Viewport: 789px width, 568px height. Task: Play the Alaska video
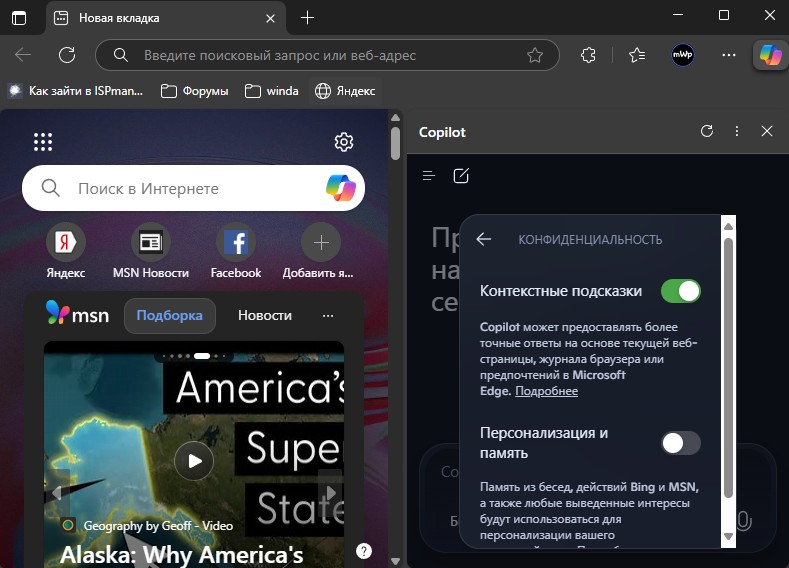[x=194, y=461]
